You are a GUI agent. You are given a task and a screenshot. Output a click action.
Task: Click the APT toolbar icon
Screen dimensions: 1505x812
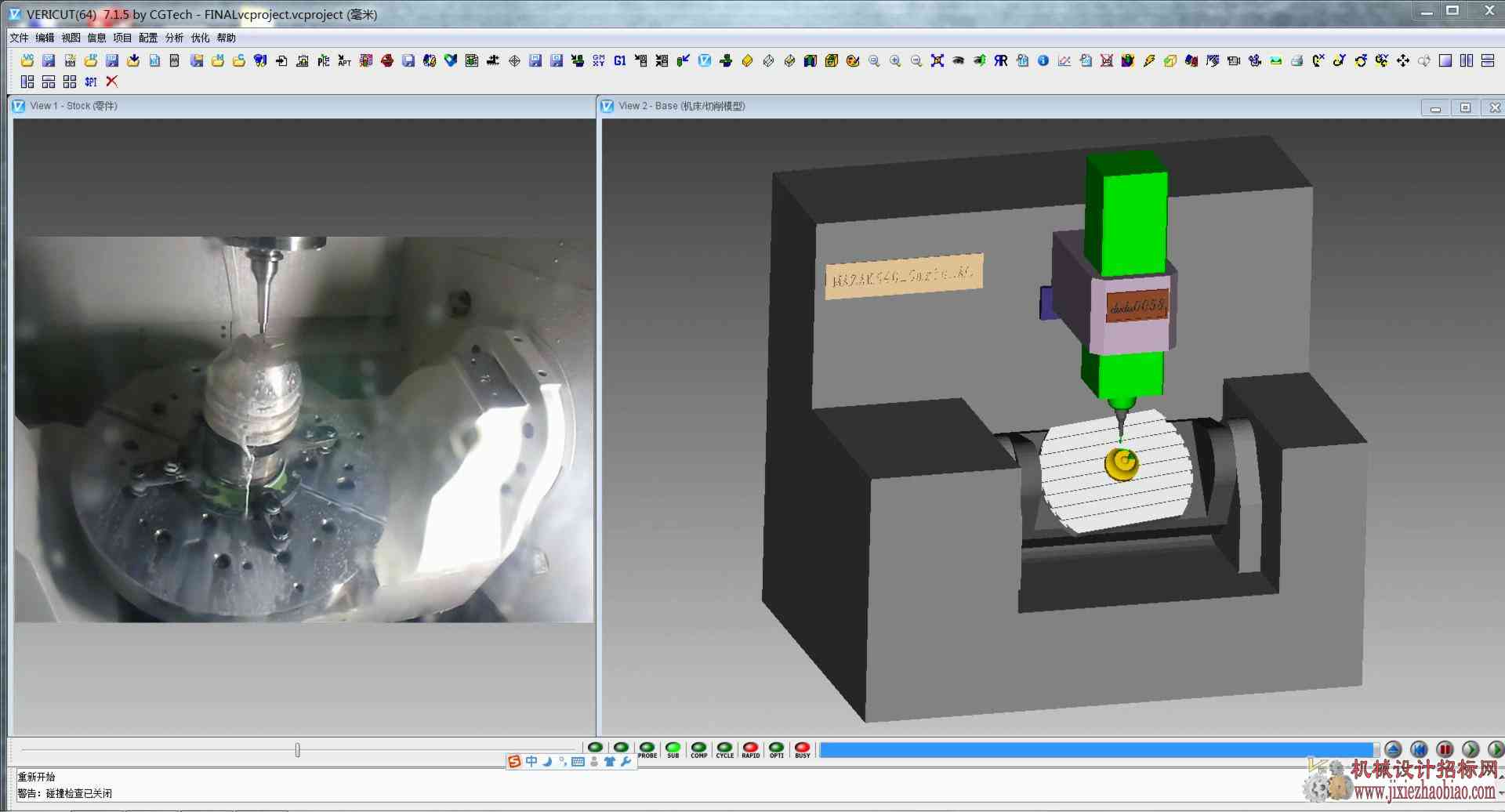tap(345, 60)
